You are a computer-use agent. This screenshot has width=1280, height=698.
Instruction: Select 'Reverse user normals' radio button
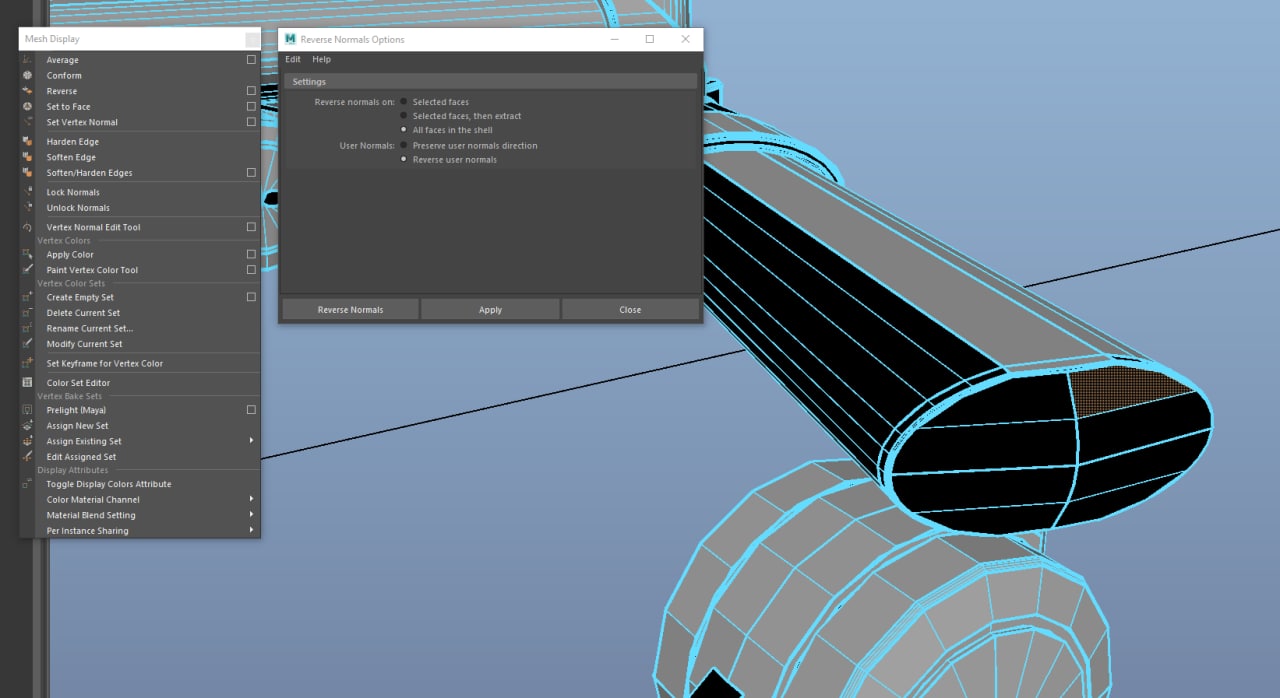[x=404, y=160]
